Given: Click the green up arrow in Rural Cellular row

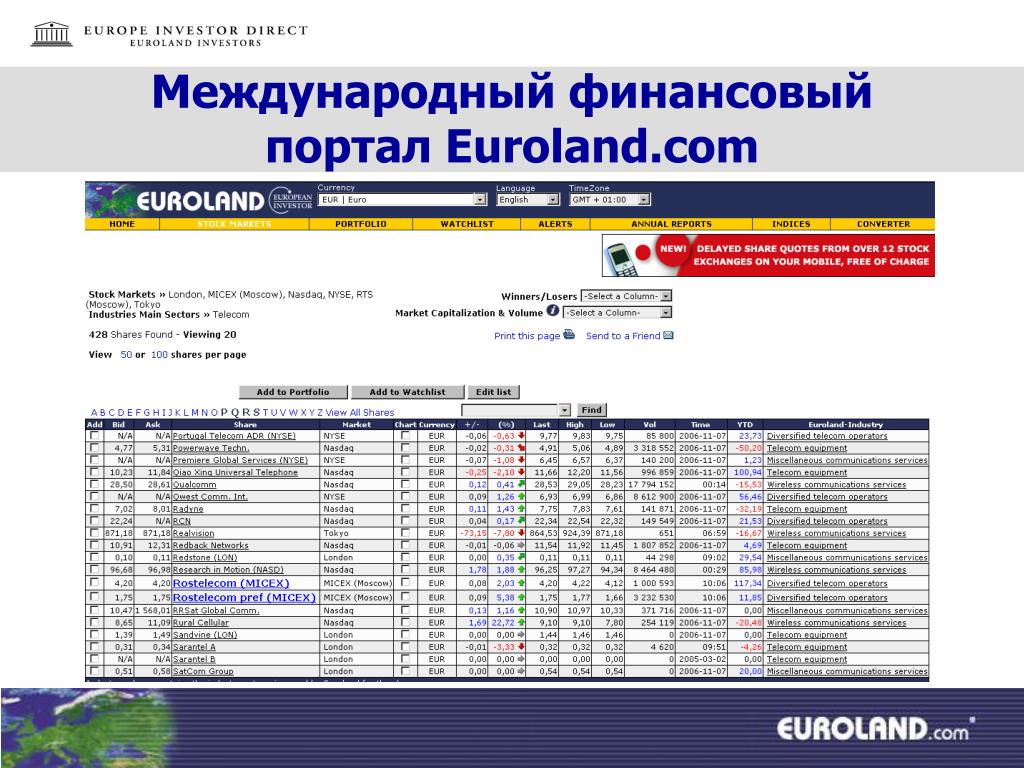Looking at the screenshot, I should (520, 622).
